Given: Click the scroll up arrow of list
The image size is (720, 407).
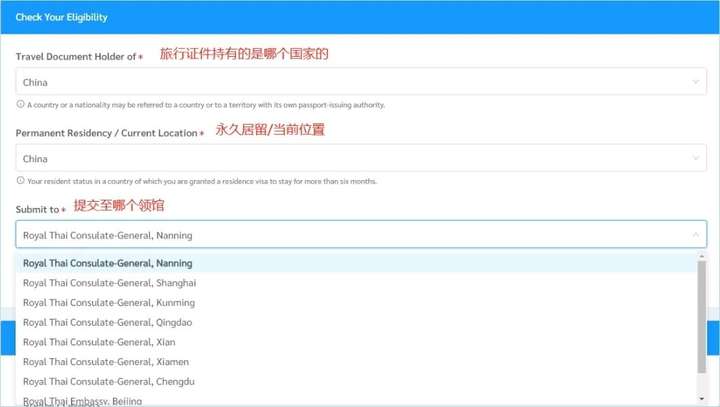Looking at the screenshot, I should [702, 256].
